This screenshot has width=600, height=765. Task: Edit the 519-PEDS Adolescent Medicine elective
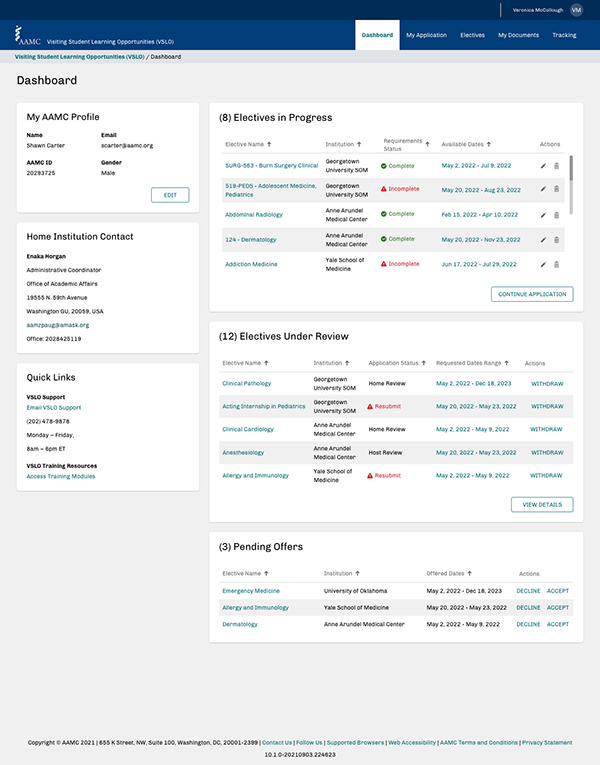(x=543, y=189)
